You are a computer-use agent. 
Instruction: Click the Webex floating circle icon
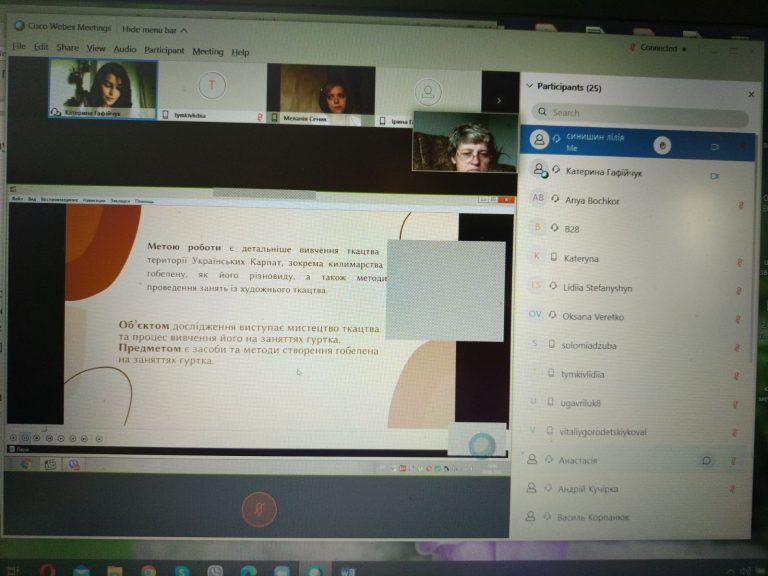pos(481,445)
